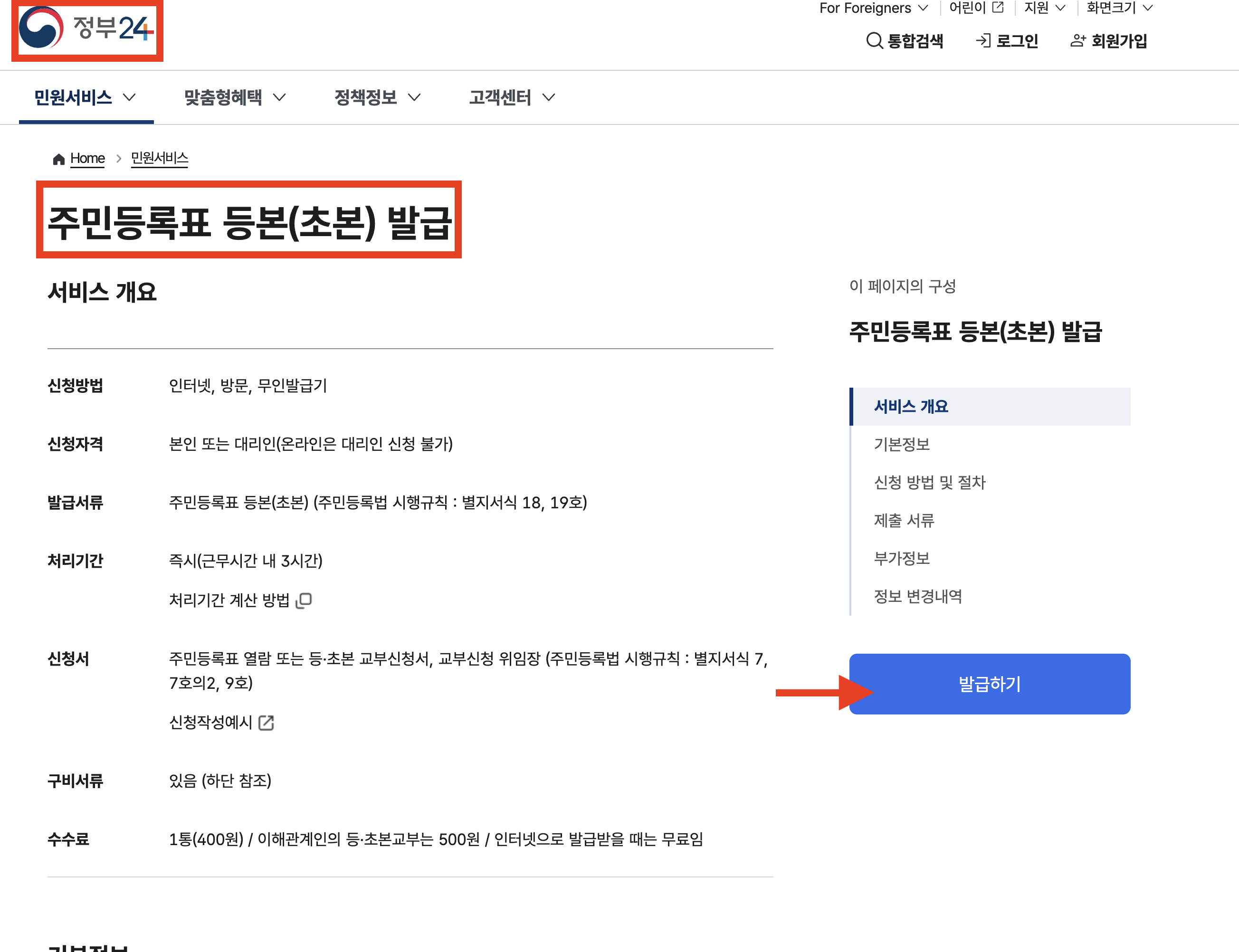Open 신청작성예시 external link icon
The image size is (1239, 952).
tap(266, 723)
